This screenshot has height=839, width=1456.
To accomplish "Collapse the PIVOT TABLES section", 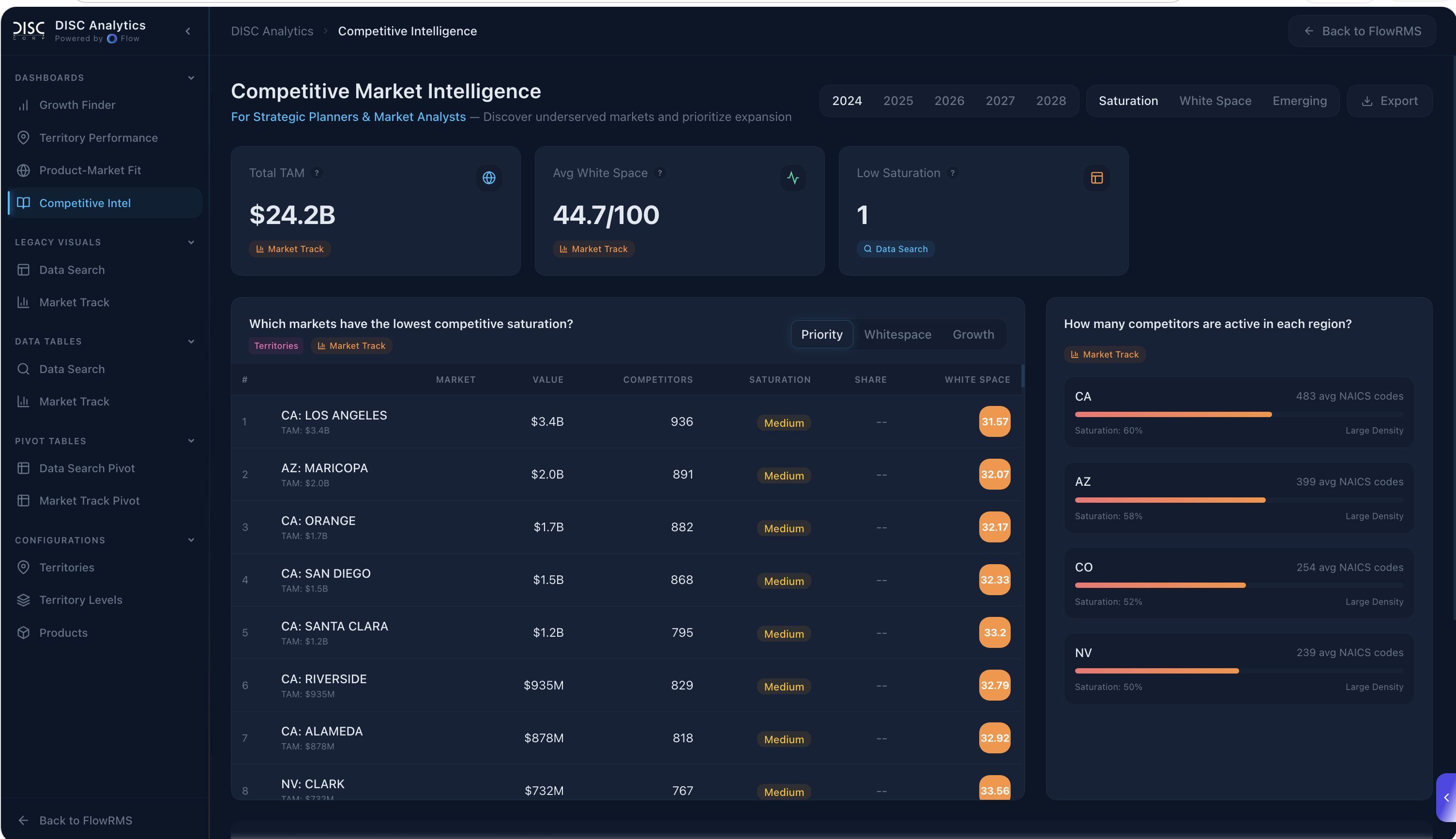I will (191, 441).
